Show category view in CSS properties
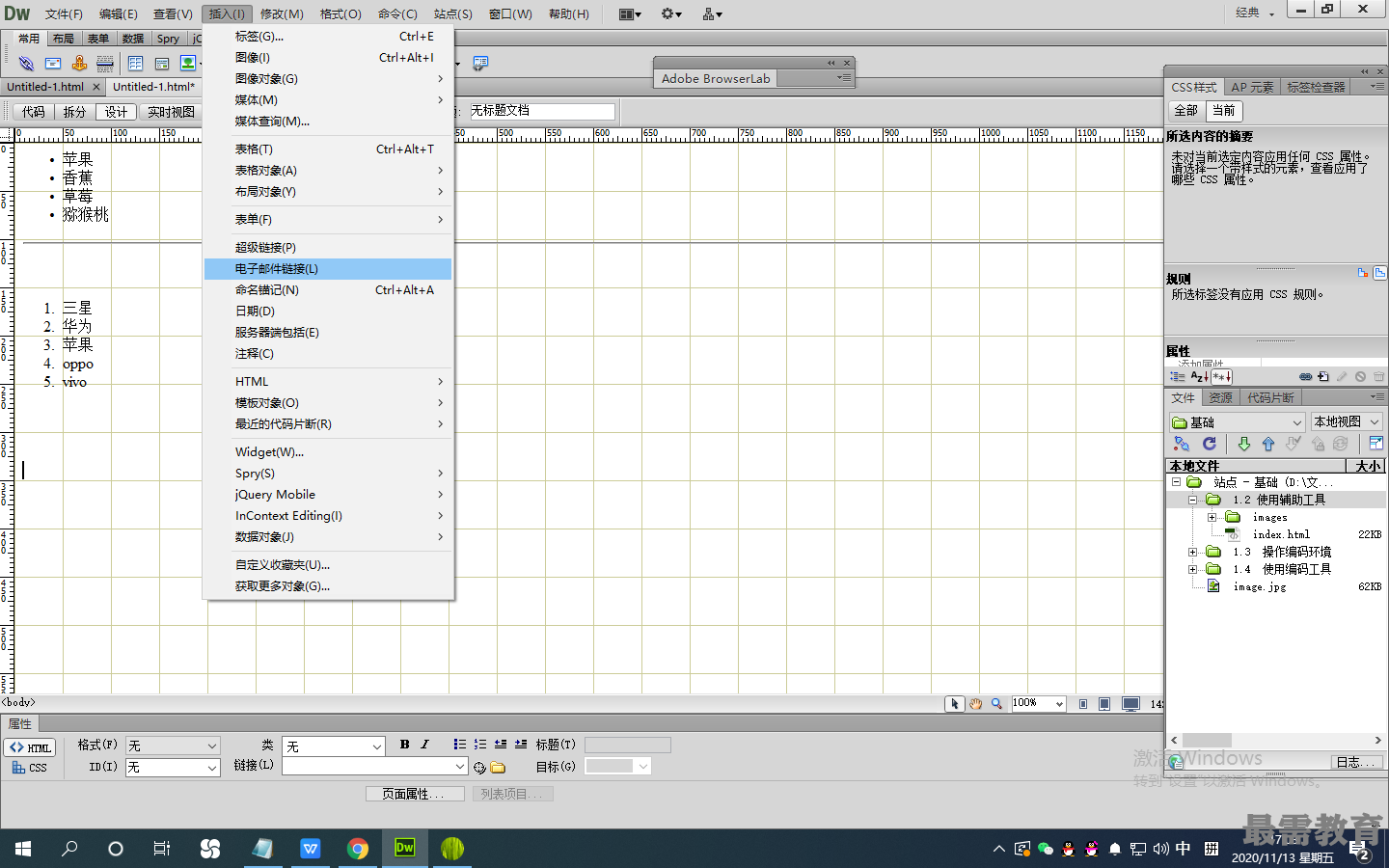The height and width of the screenshot is (868, 1389). [x=1177, y=377]
